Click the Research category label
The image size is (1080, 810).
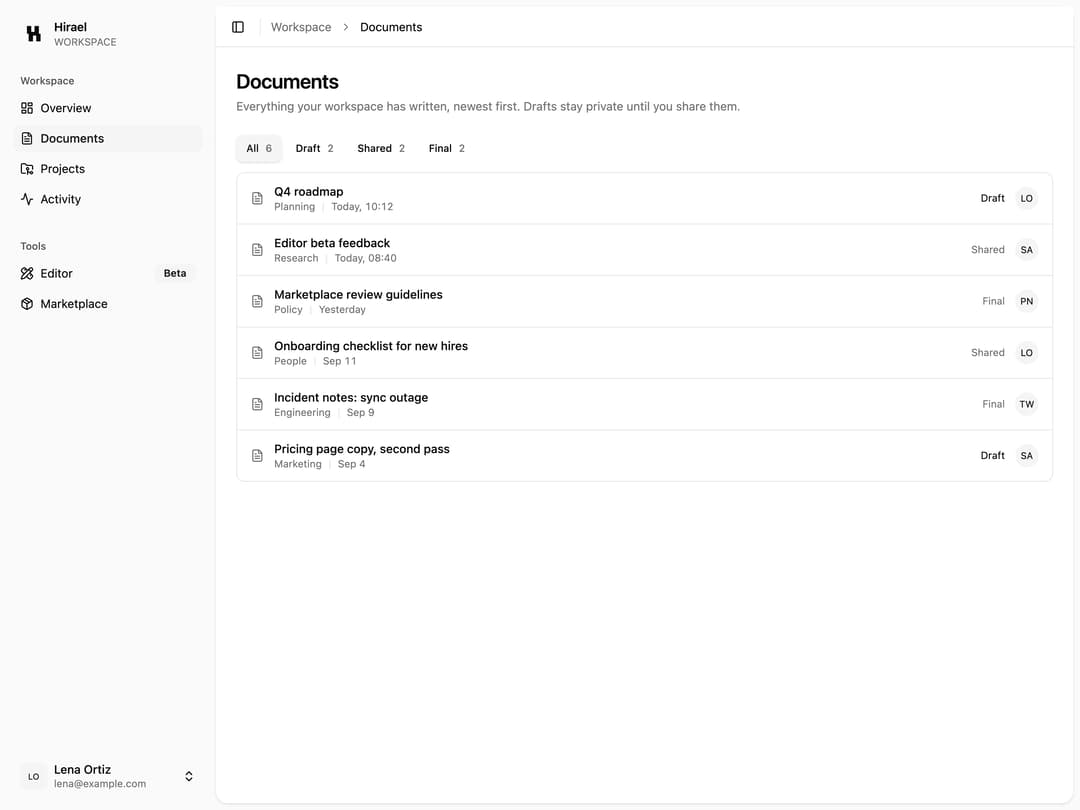click(296, 258)
